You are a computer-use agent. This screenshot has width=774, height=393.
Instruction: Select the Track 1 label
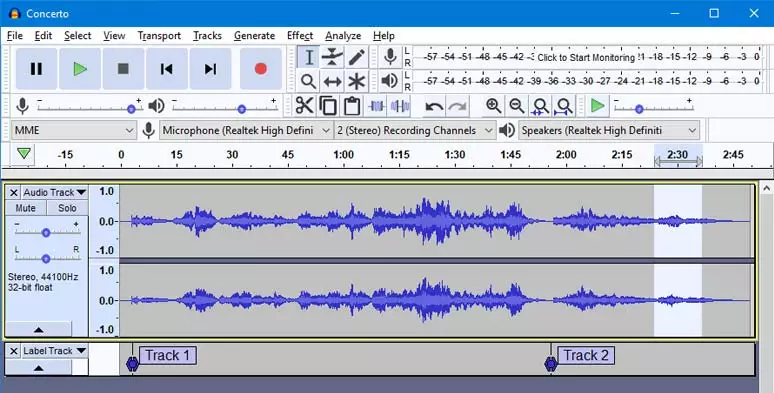click(x=168, y=355)
